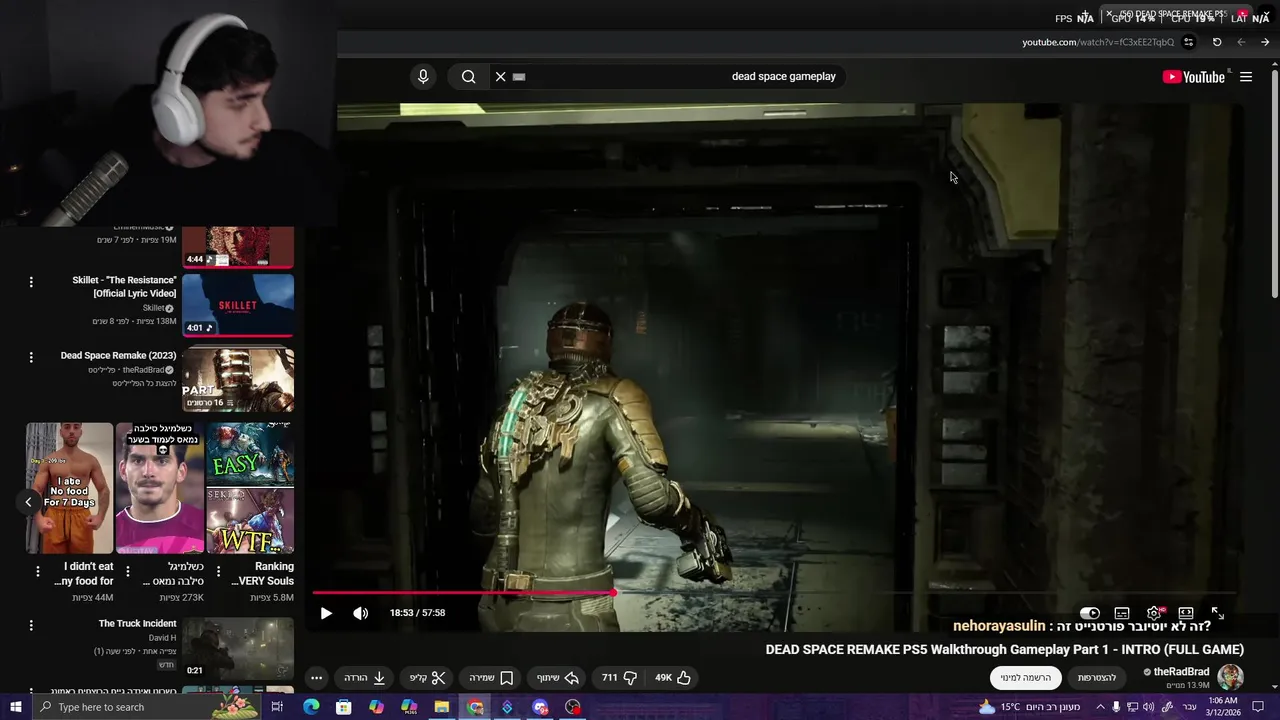Open the player settings gear
This screenshot has height=720, width=1280.
click(x=1154, y=613)
